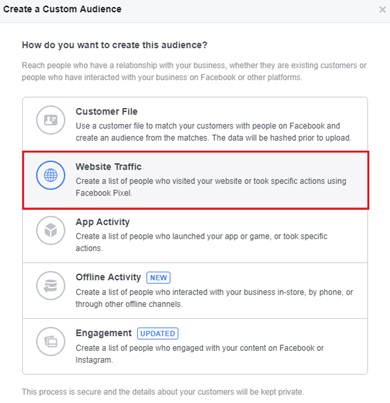This screenshot has width=390, height=403.
Task: Click the Engagement Facebook or Instagram description
Action: (x=200, y=354)
